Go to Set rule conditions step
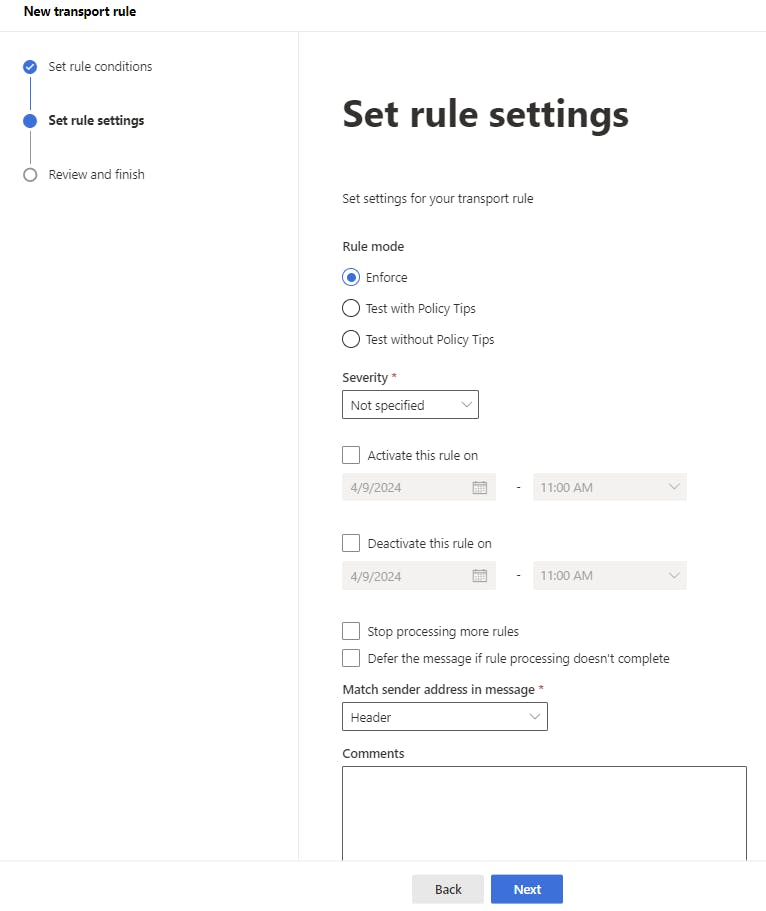The image size is (766, 911). [x=100, y=67]
